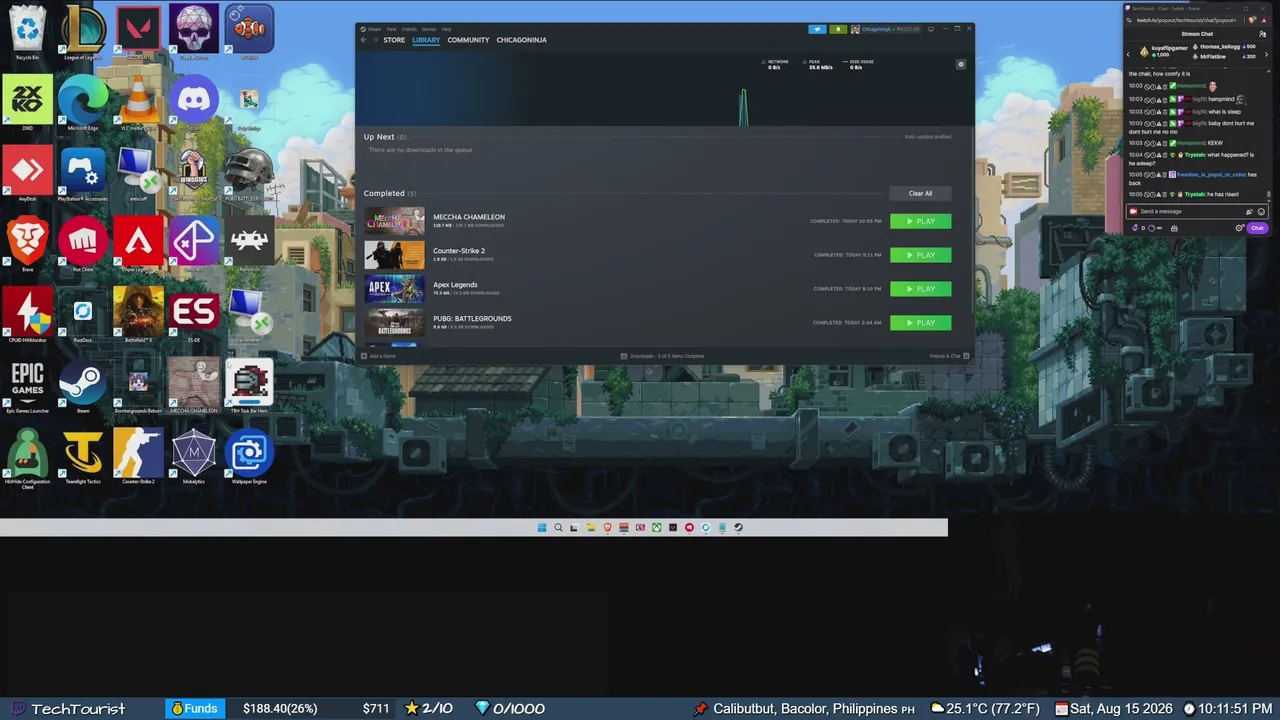1280x720 pixels.
Task: Click Clear All completed downloads
Action: point(920,193)
